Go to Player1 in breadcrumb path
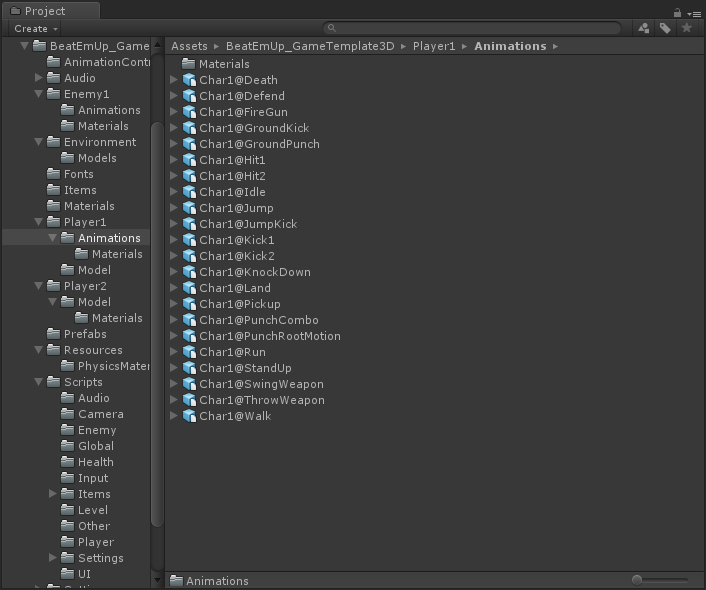The image size is (706, 590). click(x=434, y=46)
